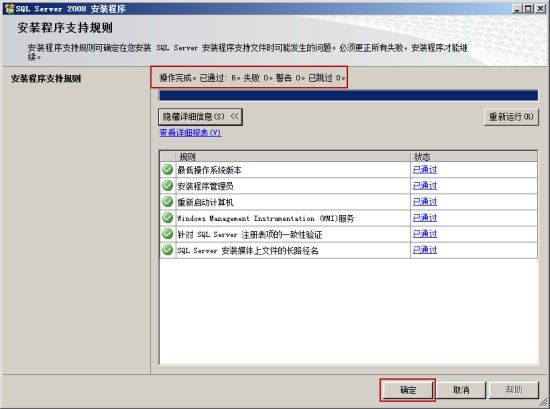Image resolution: width=550 pixels, height=409 pixels.
Task: Select the 重新启动计算机 rule text
Action: [205, 202]
